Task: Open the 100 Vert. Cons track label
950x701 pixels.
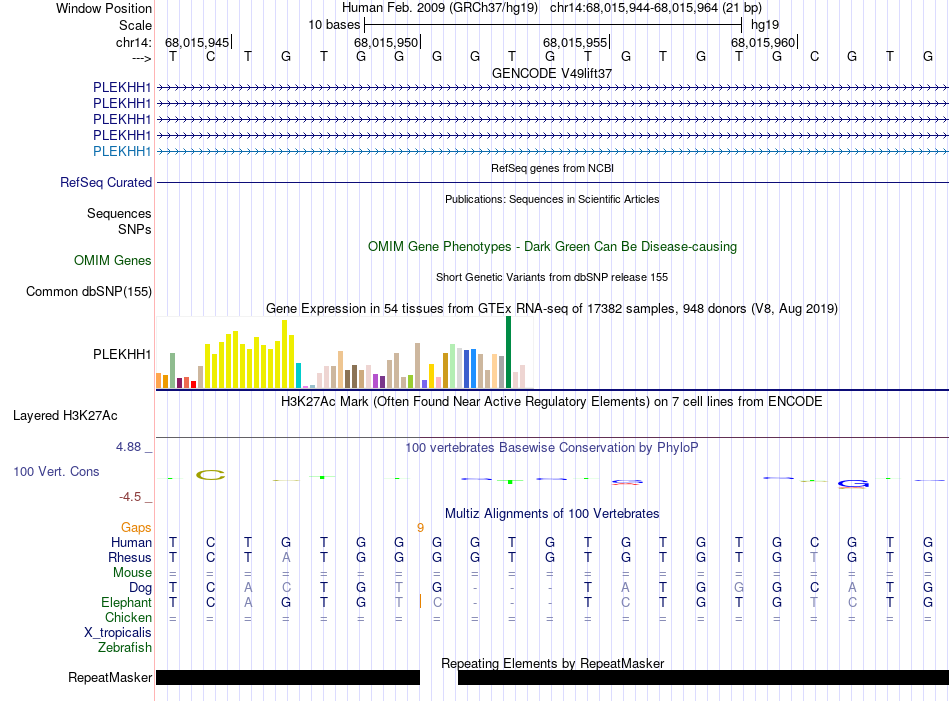Action: click(x=55, y=471)
